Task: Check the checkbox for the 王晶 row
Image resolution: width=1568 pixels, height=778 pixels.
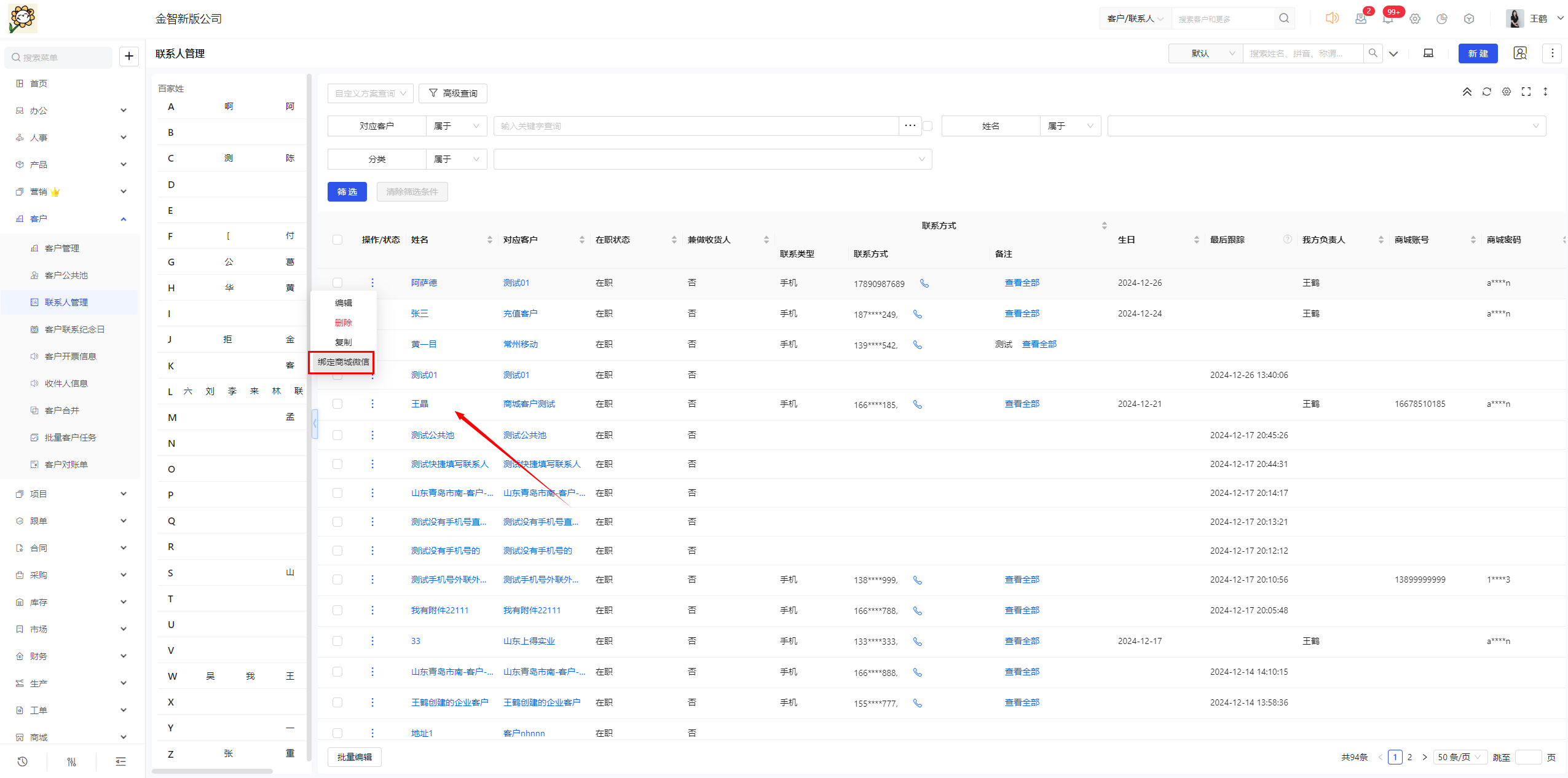Action: click(337, 404)
